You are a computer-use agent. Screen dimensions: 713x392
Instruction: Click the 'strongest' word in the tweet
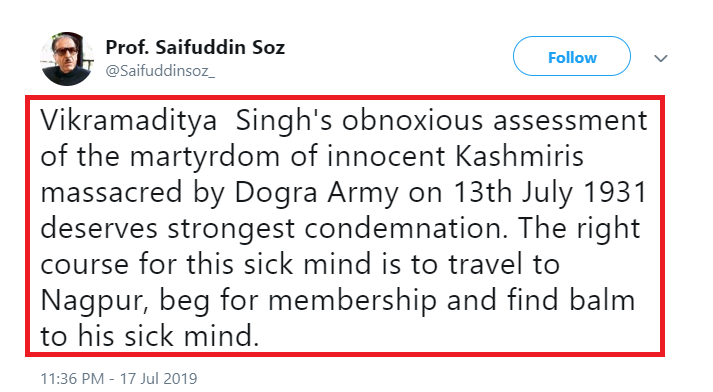231,230
